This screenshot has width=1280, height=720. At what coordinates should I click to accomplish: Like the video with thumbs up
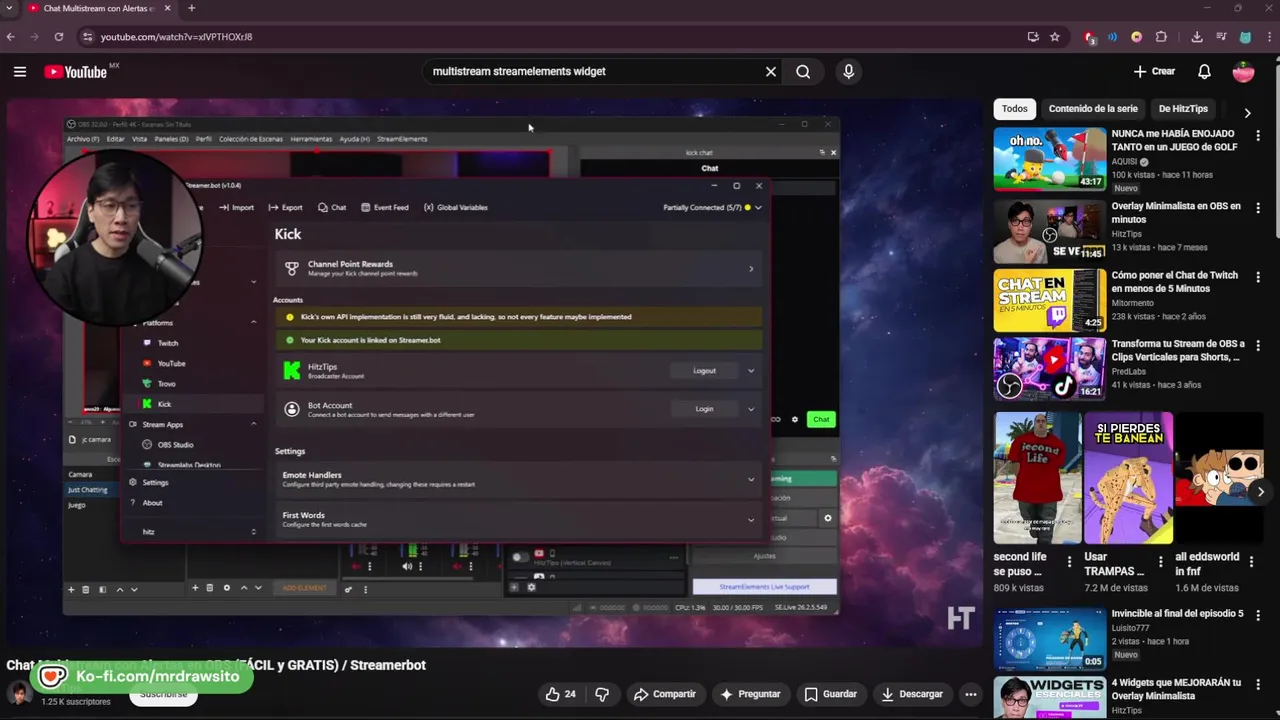[560, 694]
